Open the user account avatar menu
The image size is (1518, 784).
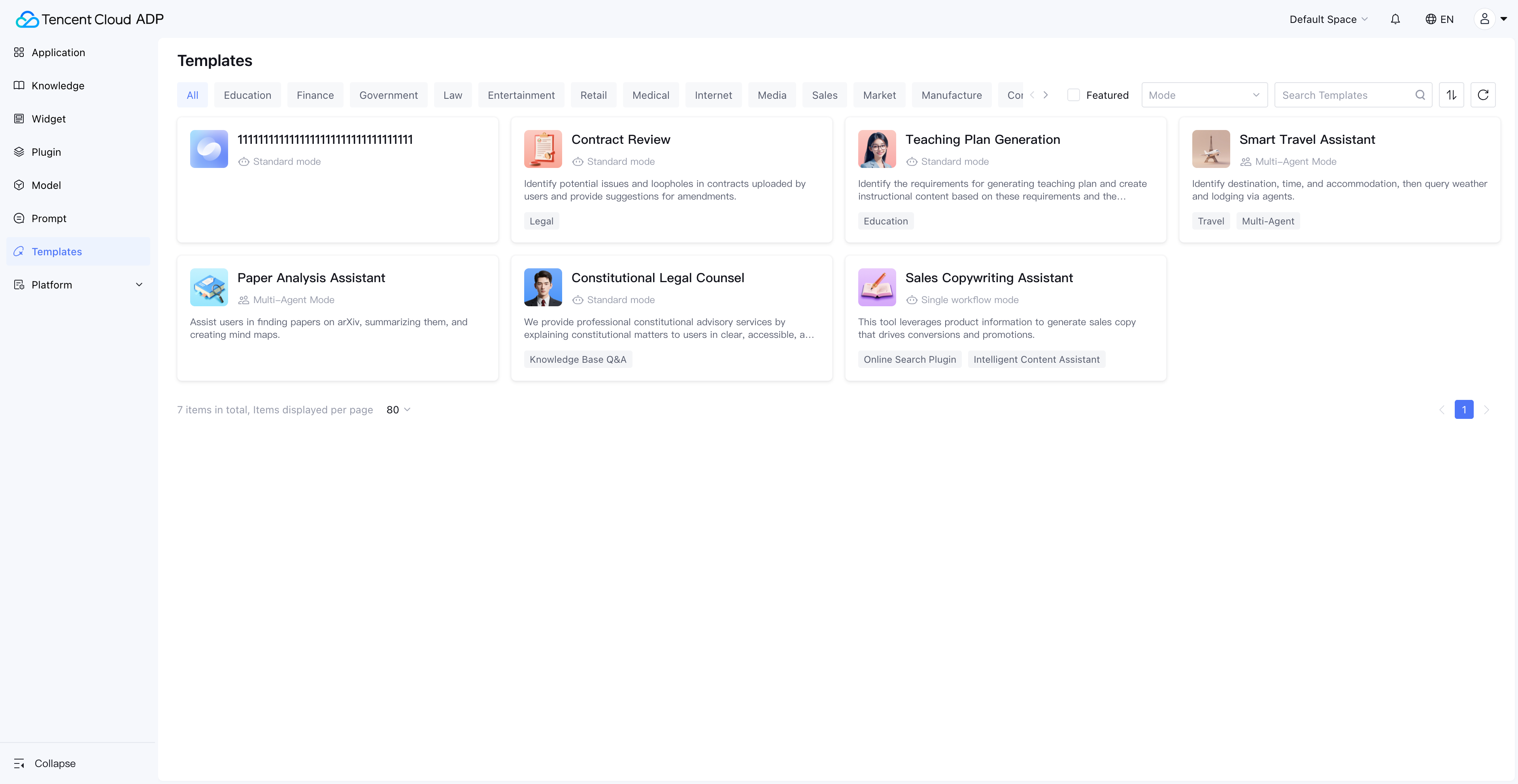coord(1484,19)
